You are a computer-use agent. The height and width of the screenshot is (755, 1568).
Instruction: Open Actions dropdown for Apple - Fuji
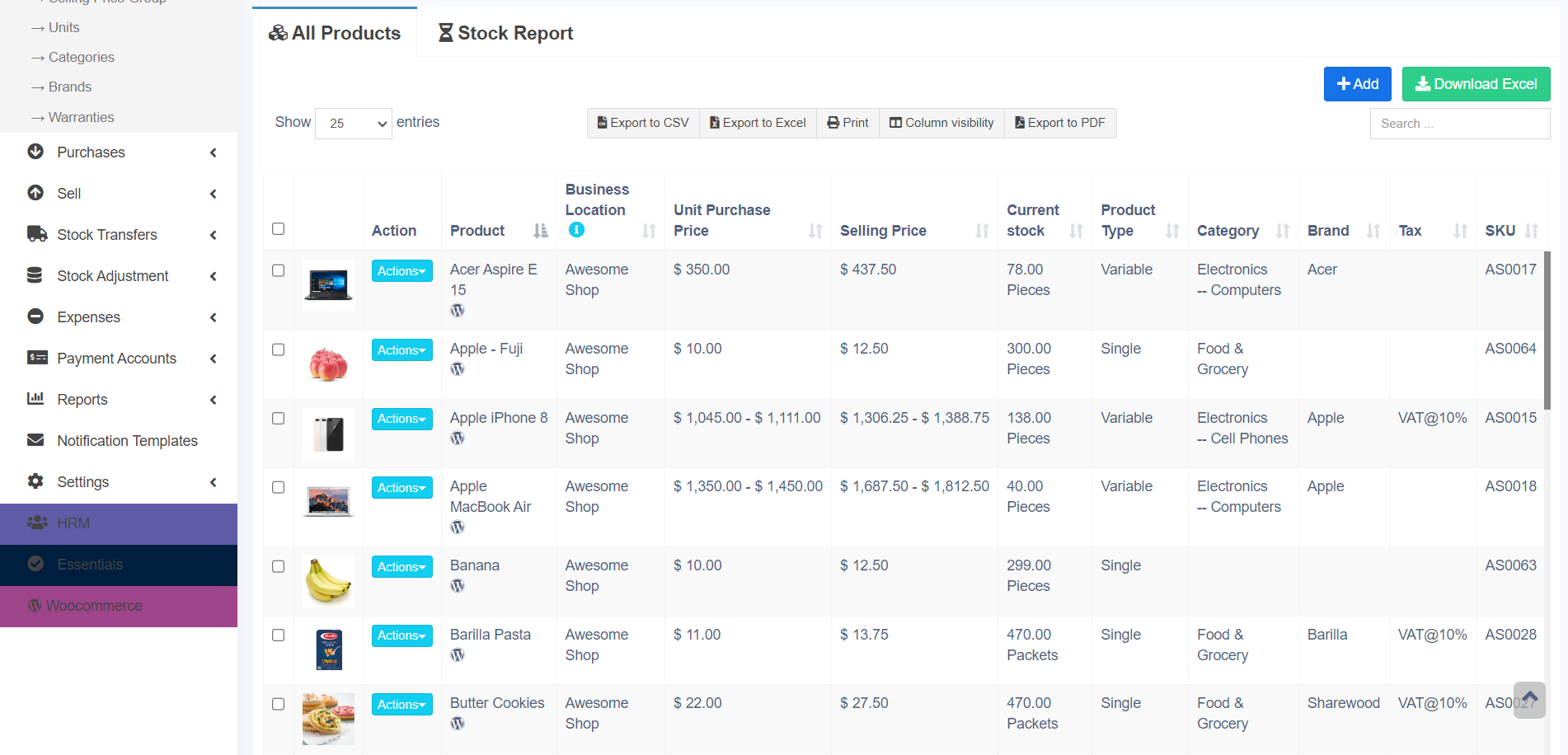point(402,350)
